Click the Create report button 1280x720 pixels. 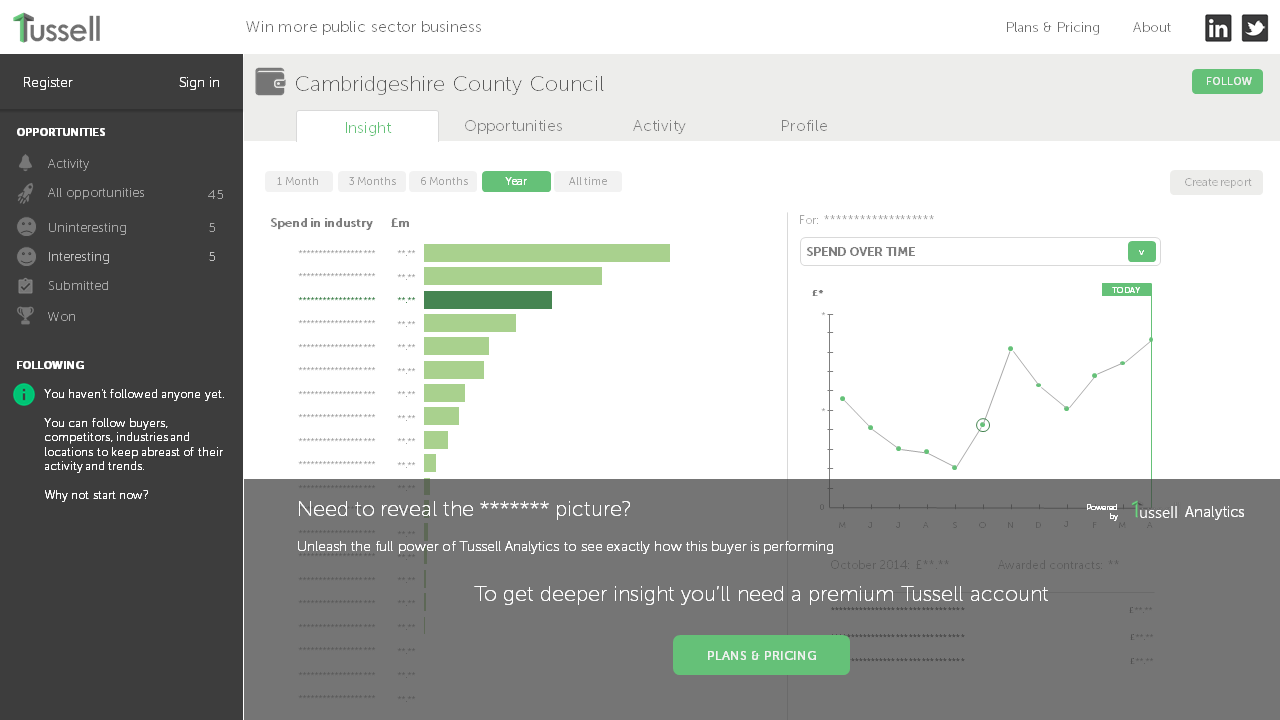1217,183
